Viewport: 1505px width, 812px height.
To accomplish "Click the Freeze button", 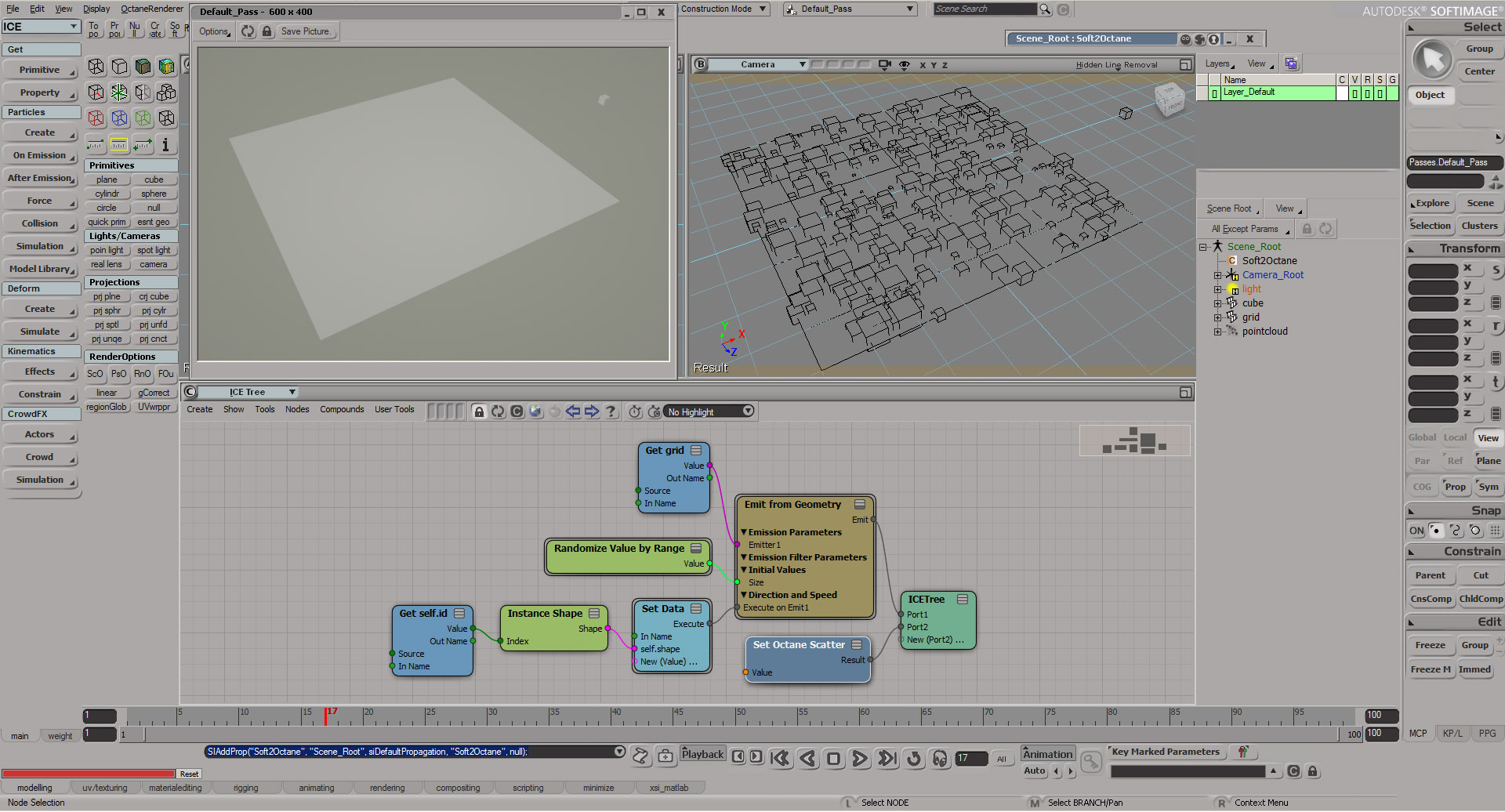I will [1431, 646].
